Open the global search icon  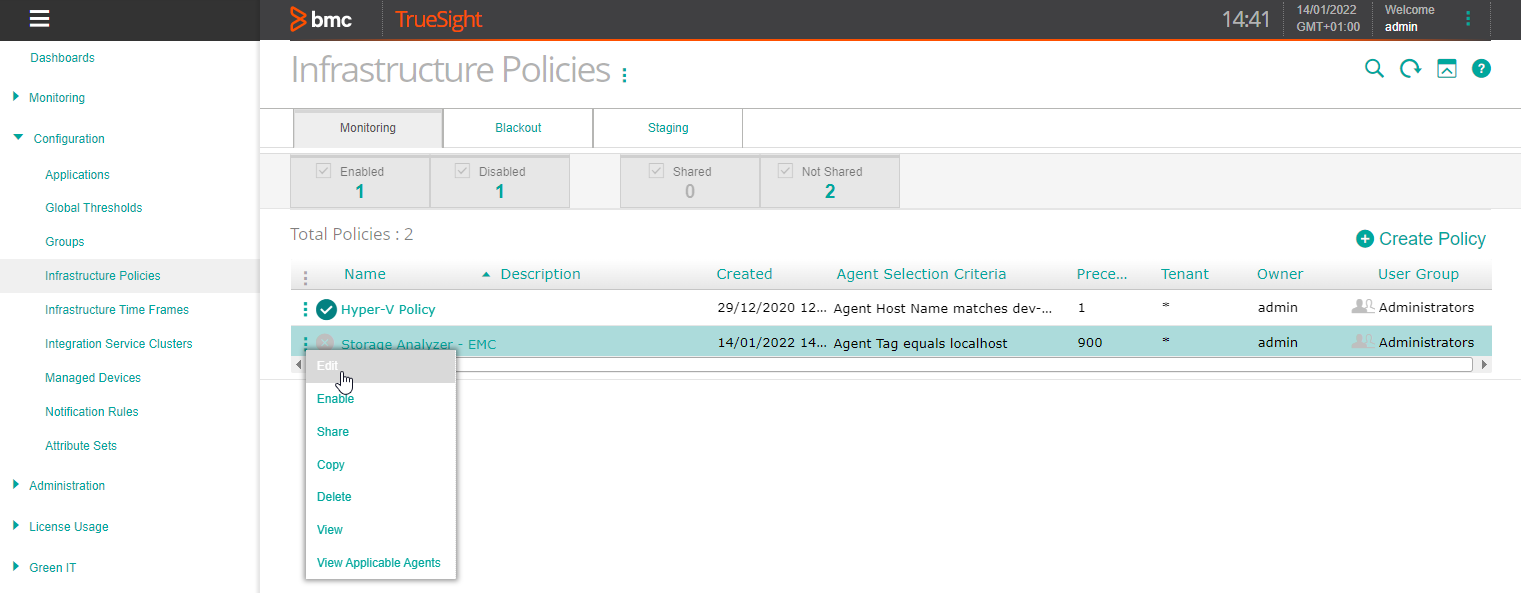(1374, 68)
